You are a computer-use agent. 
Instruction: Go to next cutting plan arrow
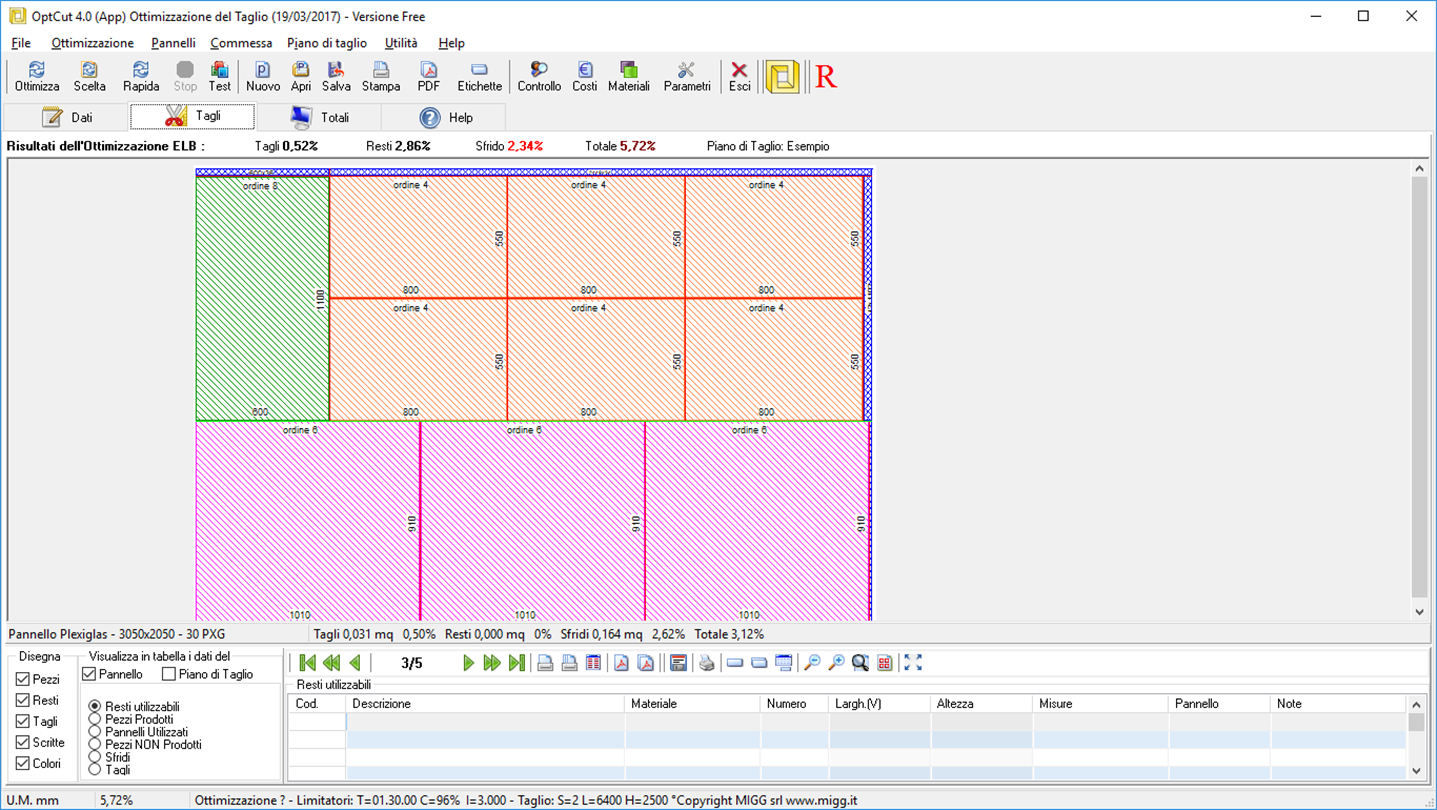click(468, 663)
